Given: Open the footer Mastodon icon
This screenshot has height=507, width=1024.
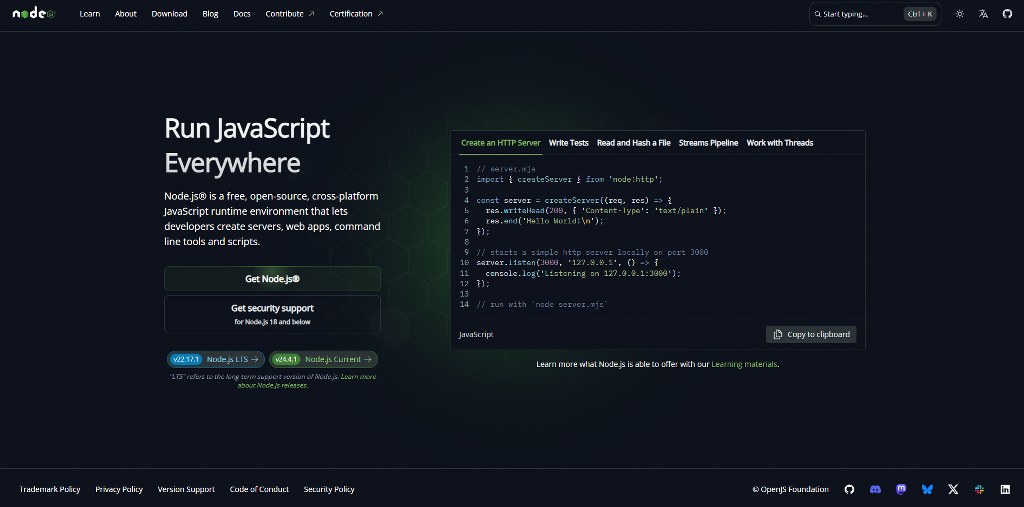Looking at the screenshot, I should click(901, 489).
